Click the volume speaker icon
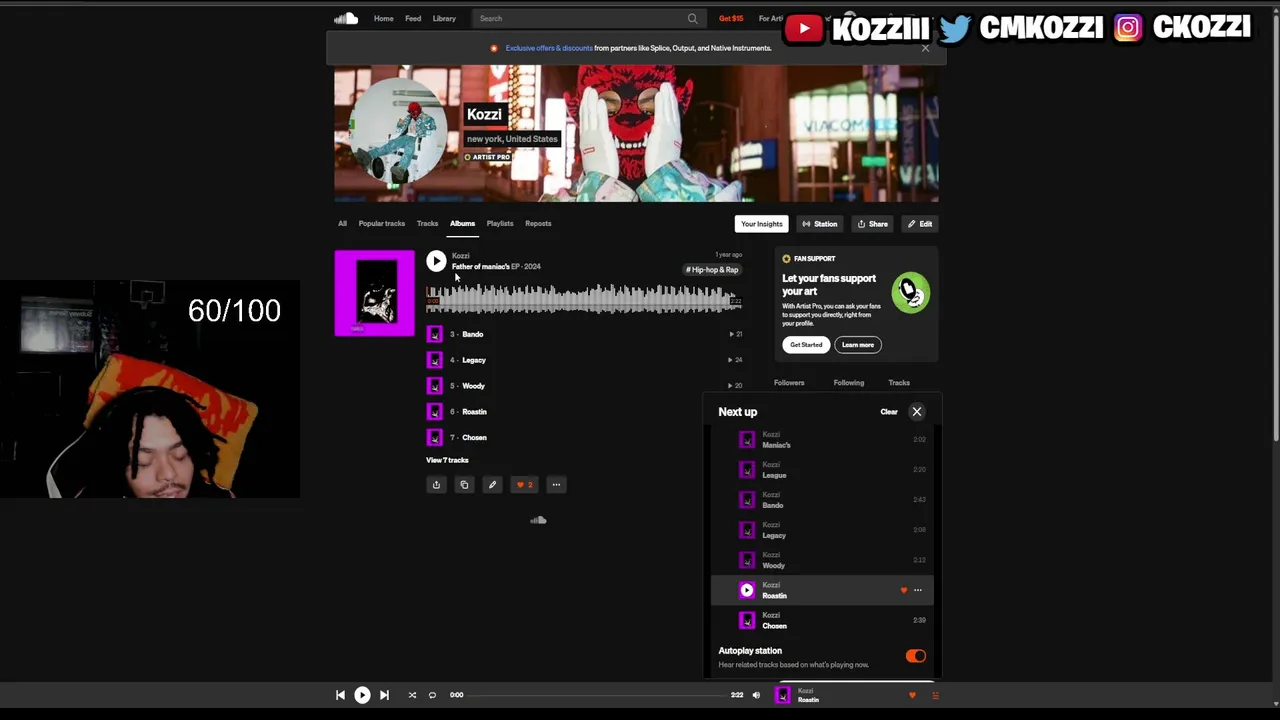1280x720 pixels. coord(756,695)
